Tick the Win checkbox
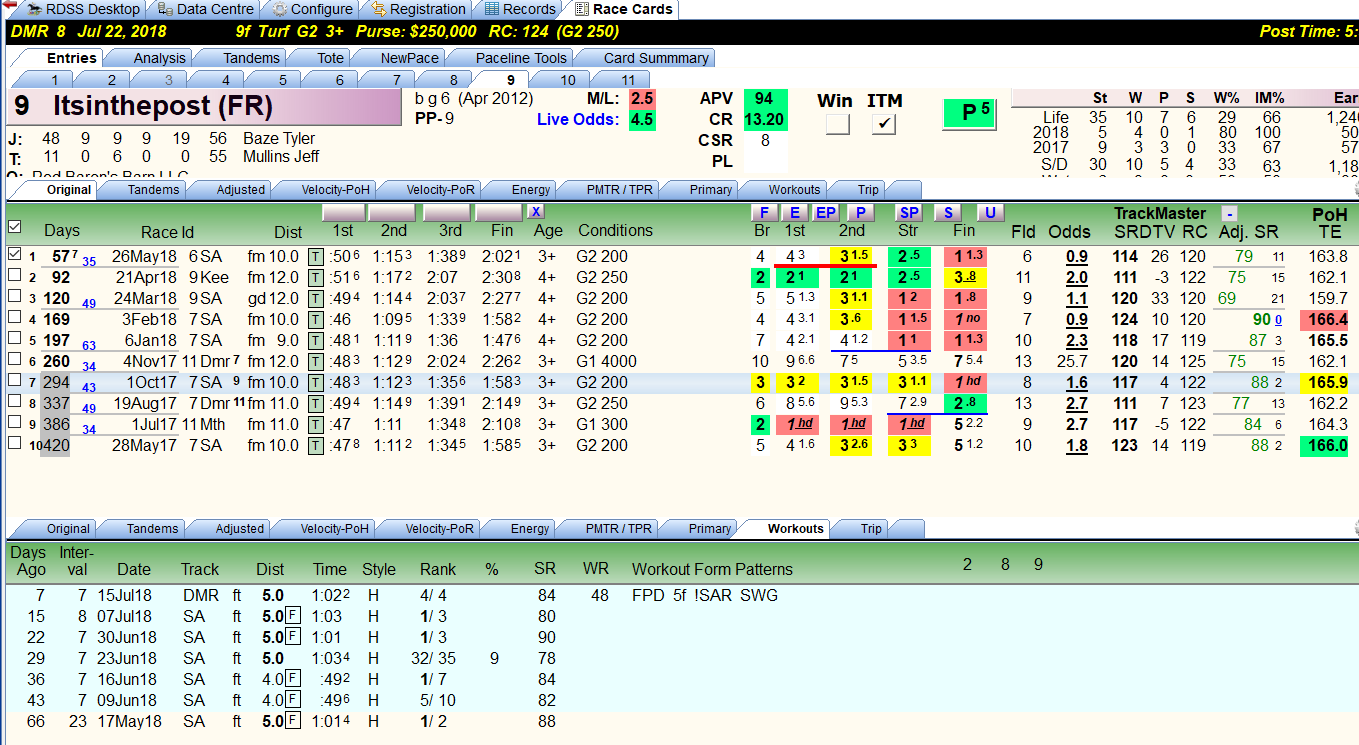 tap(837, 124)
